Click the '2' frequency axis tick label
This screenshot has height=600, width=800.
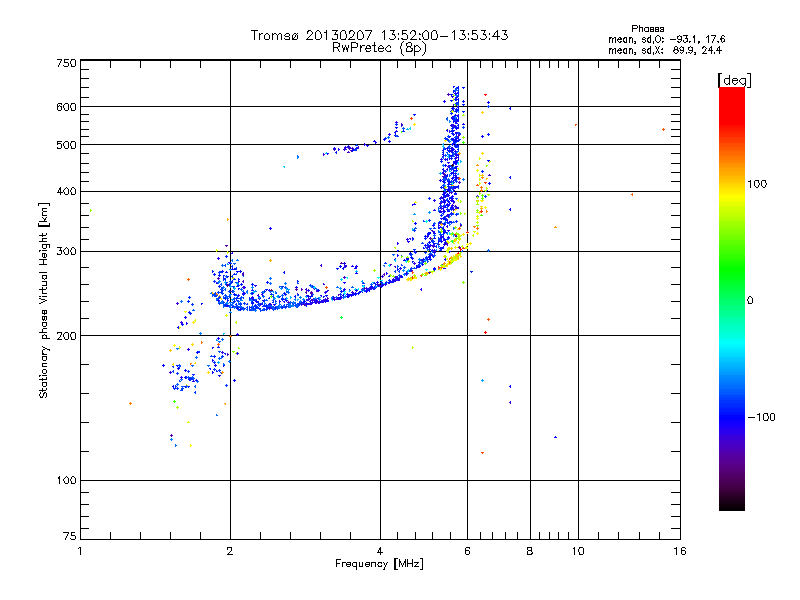[x=230, y=551]
